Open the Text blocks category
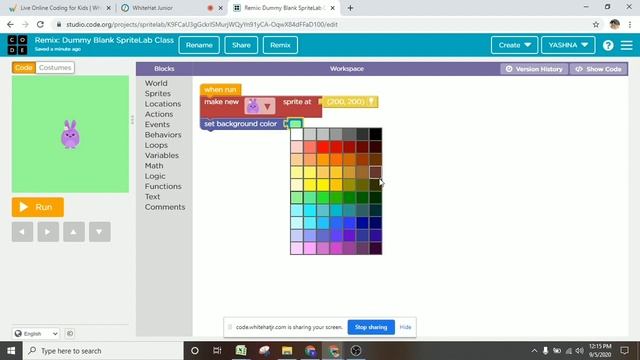 (152, 197)
